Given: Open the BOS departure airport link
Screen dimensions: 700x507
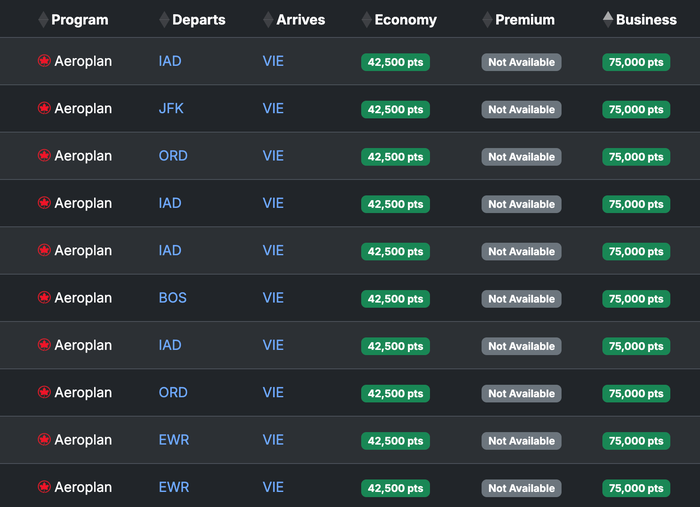Looking at the screenshot, I should pyautogui.click(x=173, y=298).
